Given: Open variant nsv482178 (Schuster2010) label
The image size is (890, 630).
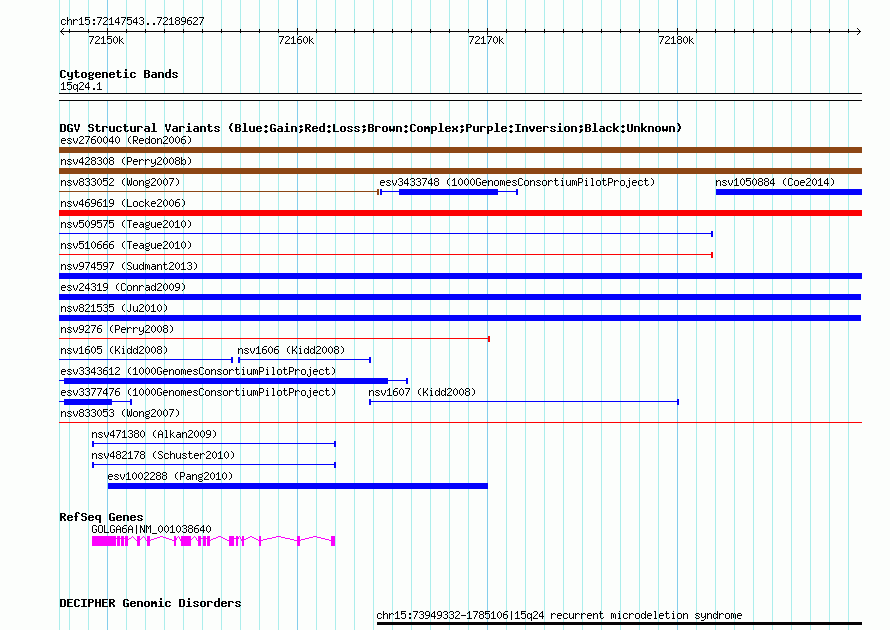Looking at the screenshot, I should click(163, 455).
